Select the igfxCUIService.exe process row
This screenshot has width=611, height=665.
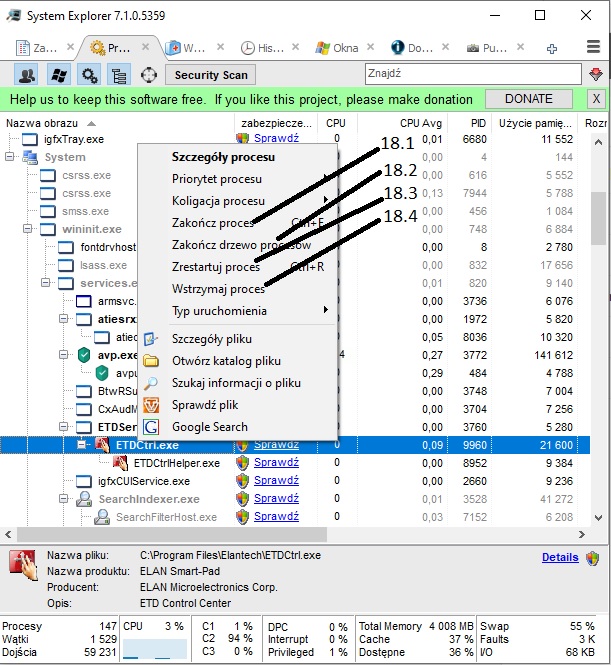[x=295, y=481]
